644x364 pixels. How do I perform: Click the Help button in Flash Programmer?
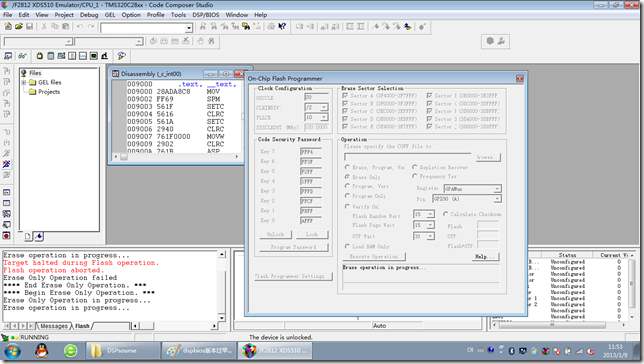[x=486, y=257]
